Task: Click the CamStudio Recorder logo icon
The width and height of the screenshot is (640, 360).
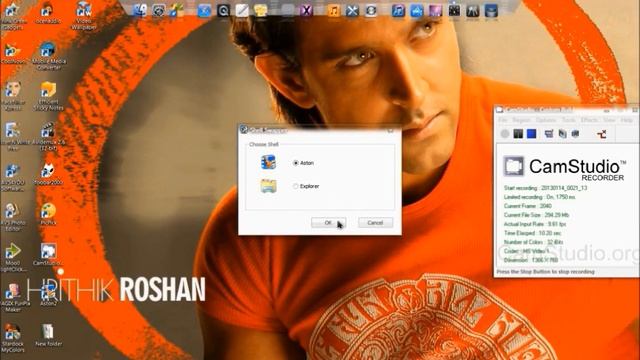Action: 513,166
